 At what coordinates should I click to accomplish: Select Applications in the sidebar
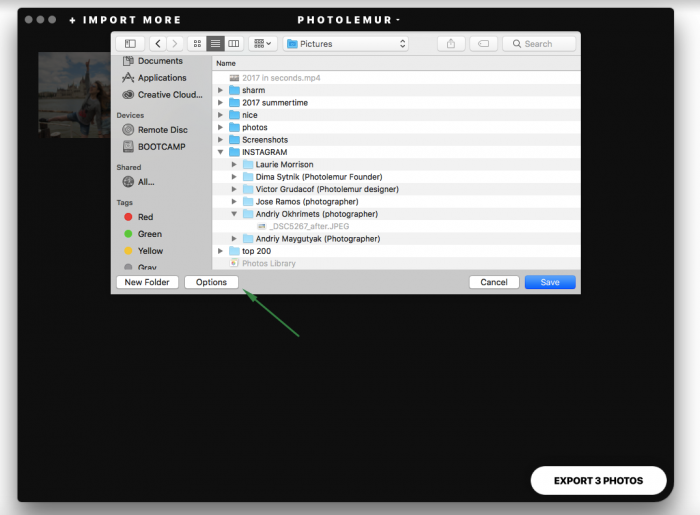[154, 78]
